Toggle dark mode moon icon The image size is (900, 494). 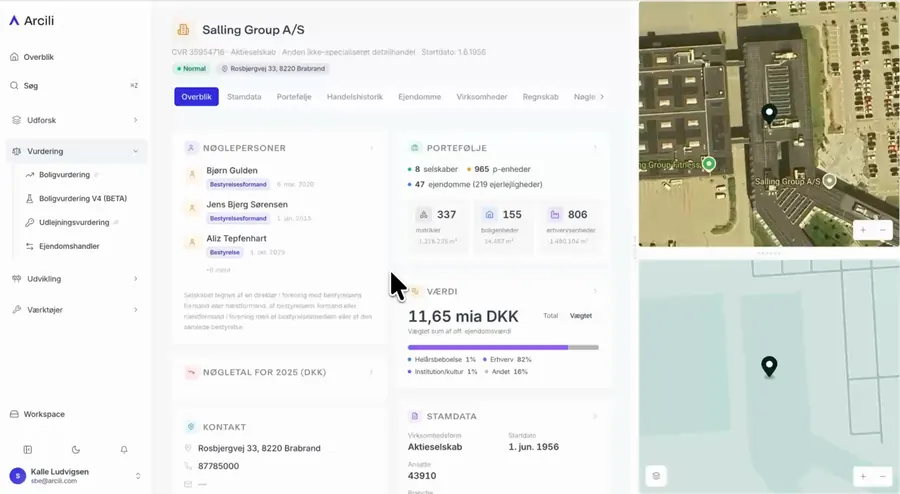(76, 450)
